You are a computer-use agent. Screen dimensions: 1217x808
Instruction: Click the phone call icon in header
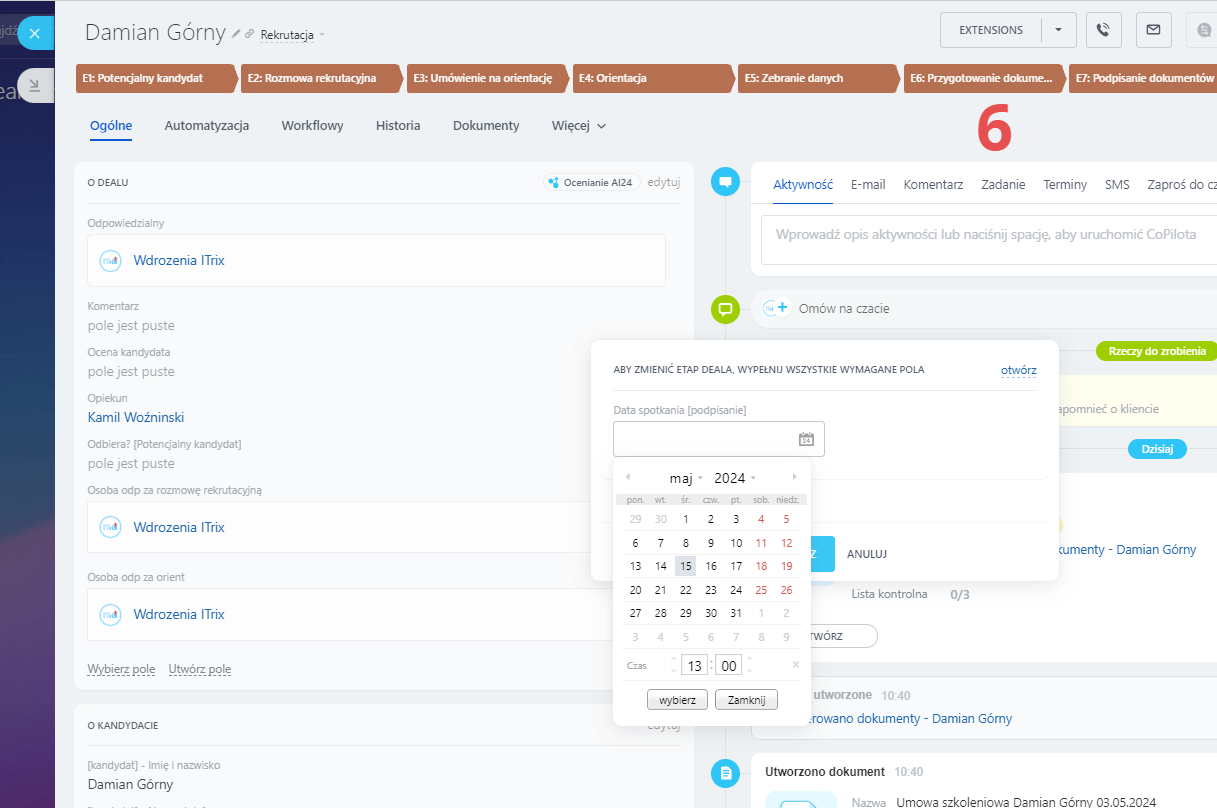[1103, 30]
